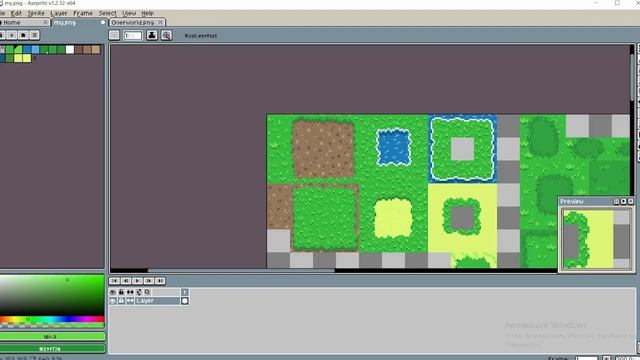Click the background color hex button
640x360 pixels.
(x=52, y=349)
